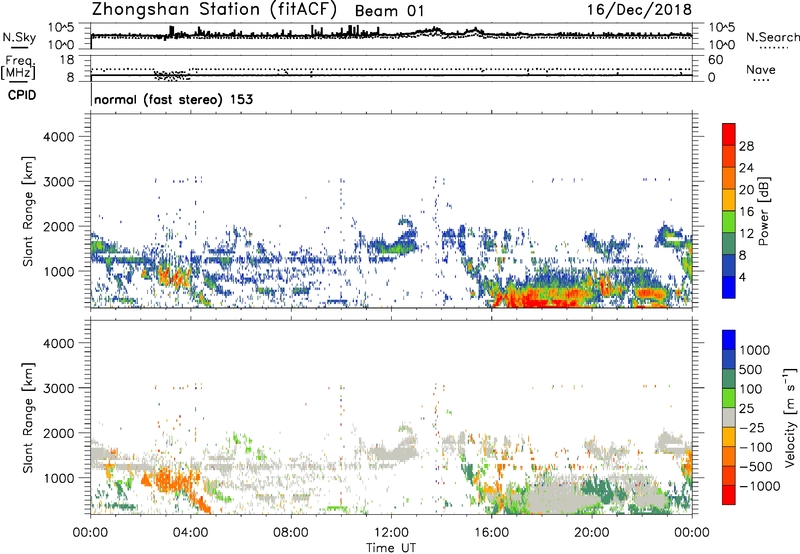Click the "N.Sky" legend label
The image size is (800, 554).
(19, 37)
